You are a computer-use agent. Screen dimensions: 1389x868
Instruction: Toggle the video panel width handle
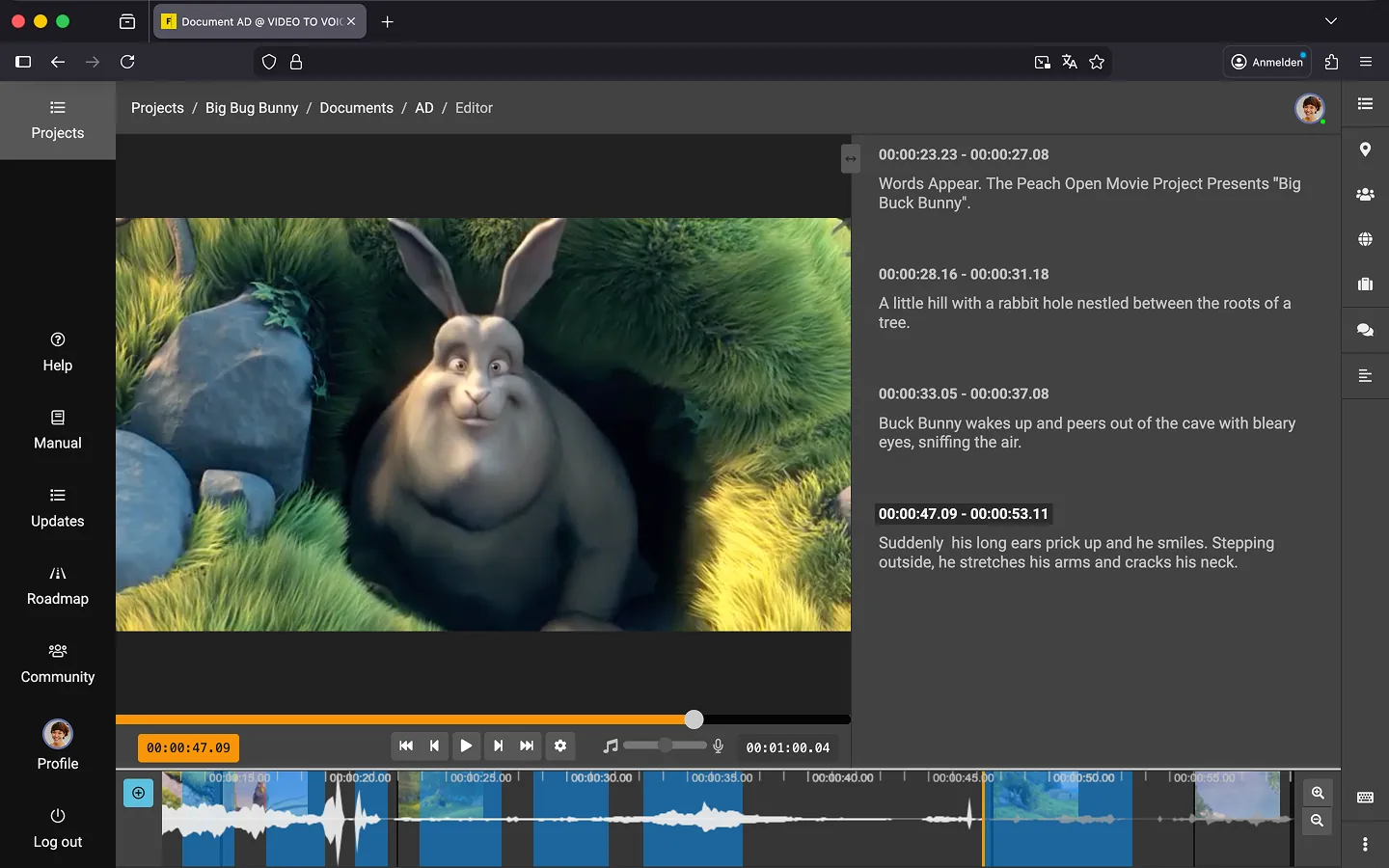(850, 158)
